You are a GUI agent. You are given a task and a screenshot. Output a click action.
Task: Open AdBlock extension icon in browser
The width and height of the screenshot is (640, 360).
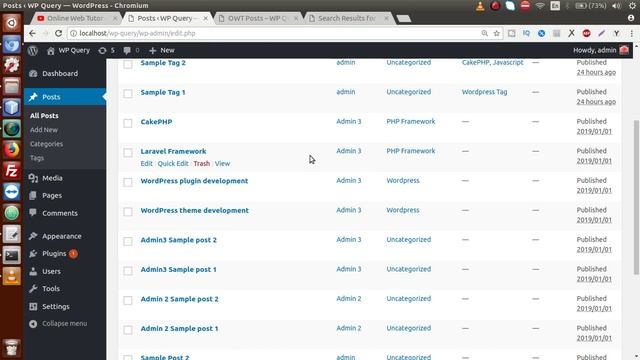(587, 33)
